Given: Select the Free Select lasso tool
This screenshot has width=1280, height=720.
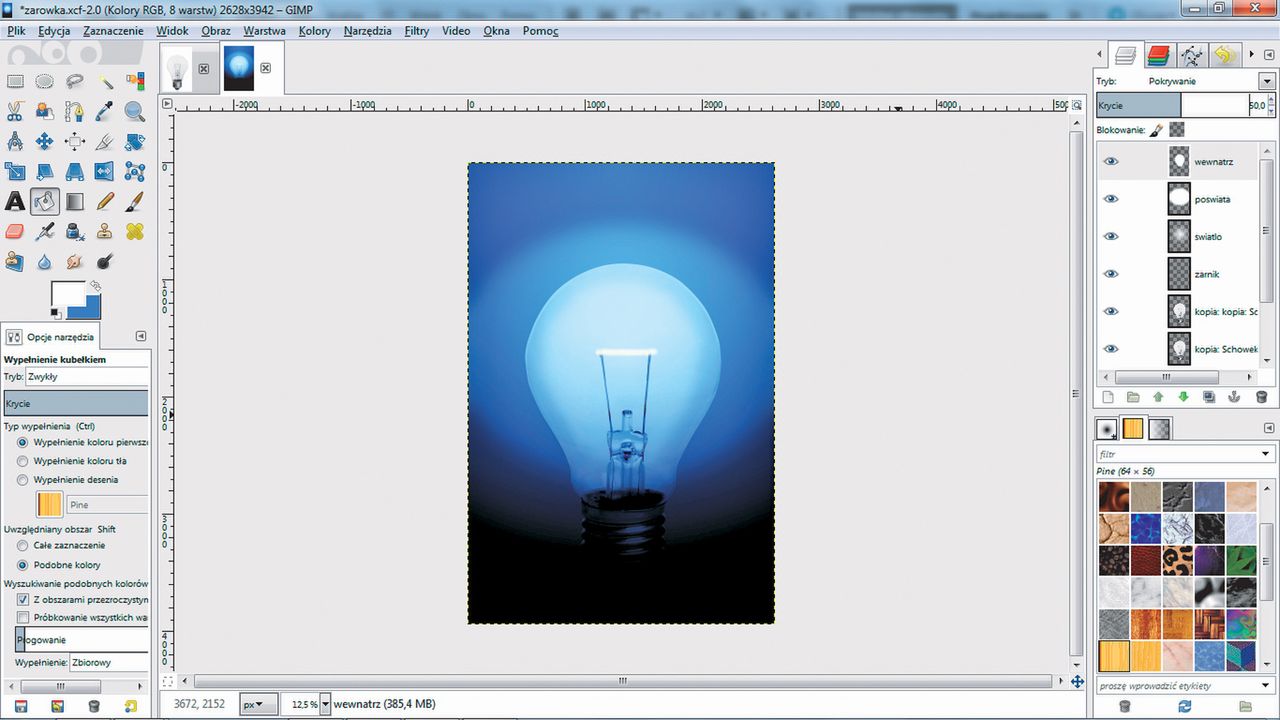Looking at the screenshot, I should (75, 82).
